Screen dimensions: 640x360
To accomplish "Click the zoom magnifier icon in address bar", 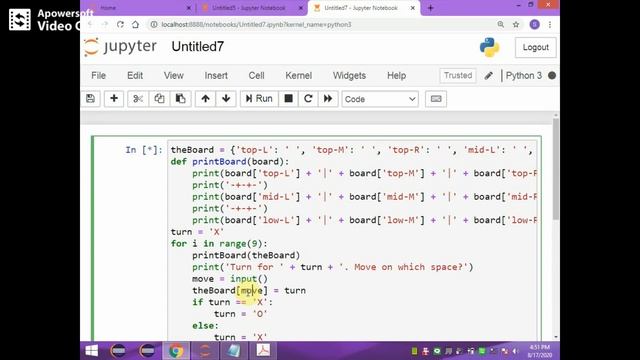I will coord(500,24).
